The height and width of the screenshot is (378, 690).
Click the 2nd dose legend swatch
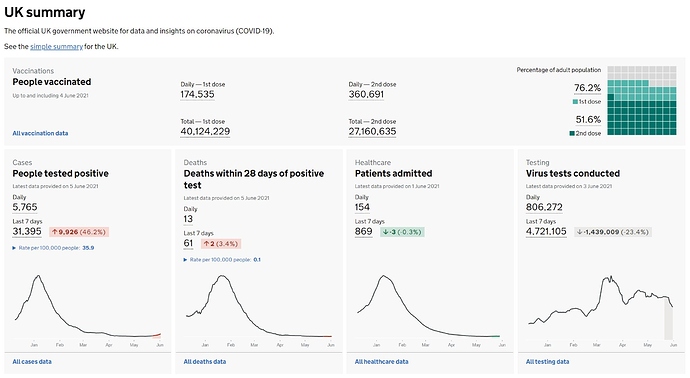572,133
